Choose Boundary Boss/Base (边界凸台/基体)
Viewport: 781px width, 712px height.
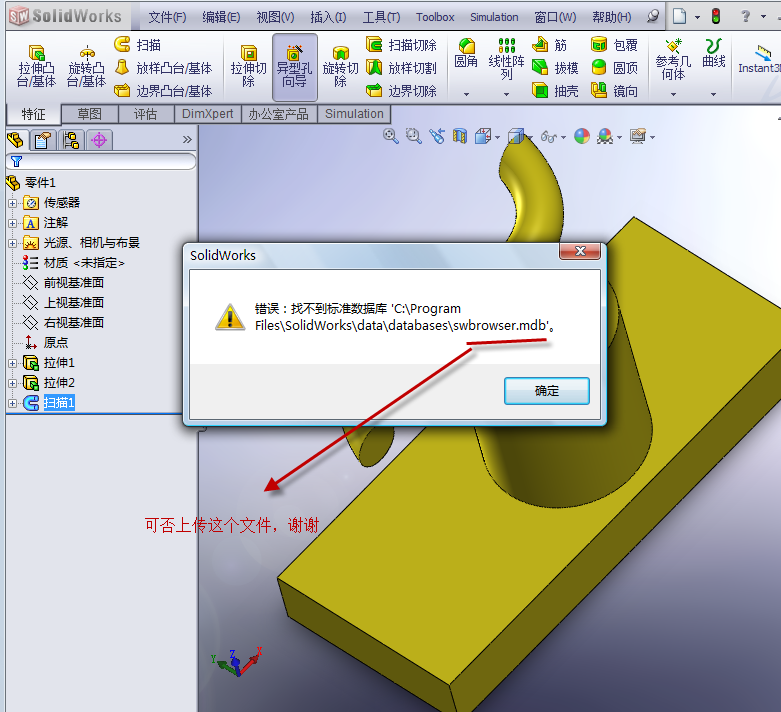tap(163, 91)
